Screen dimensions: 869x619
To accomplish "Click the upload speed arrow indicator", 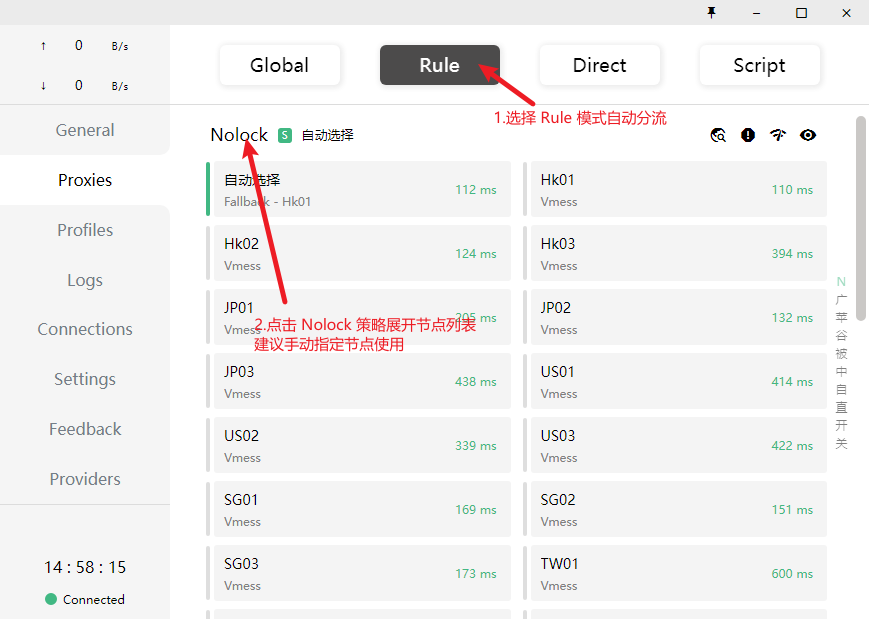I will [43, 46].
